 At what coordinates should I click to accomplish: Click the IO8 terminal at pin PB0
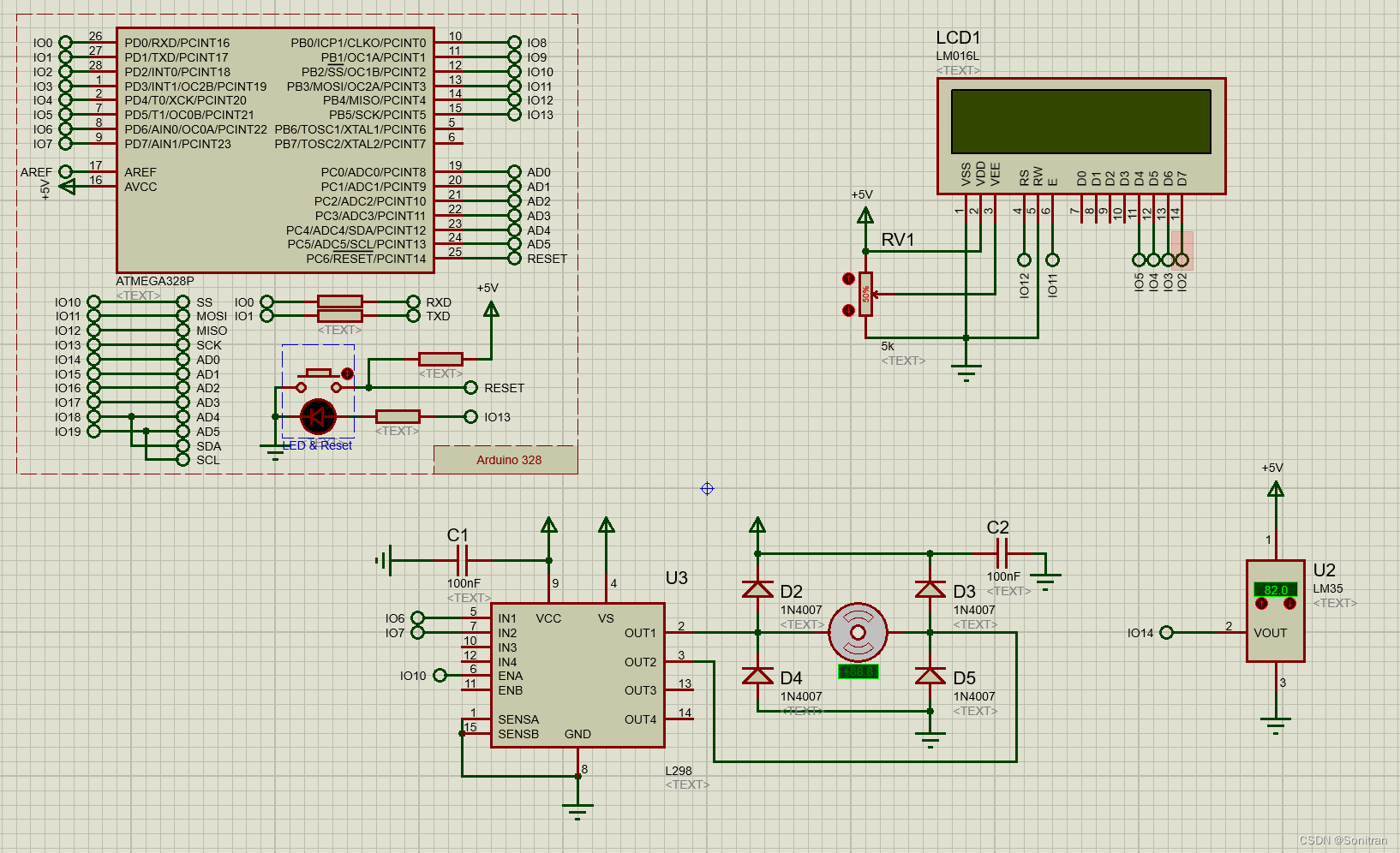pyautogui.click(x=514, y=43)
